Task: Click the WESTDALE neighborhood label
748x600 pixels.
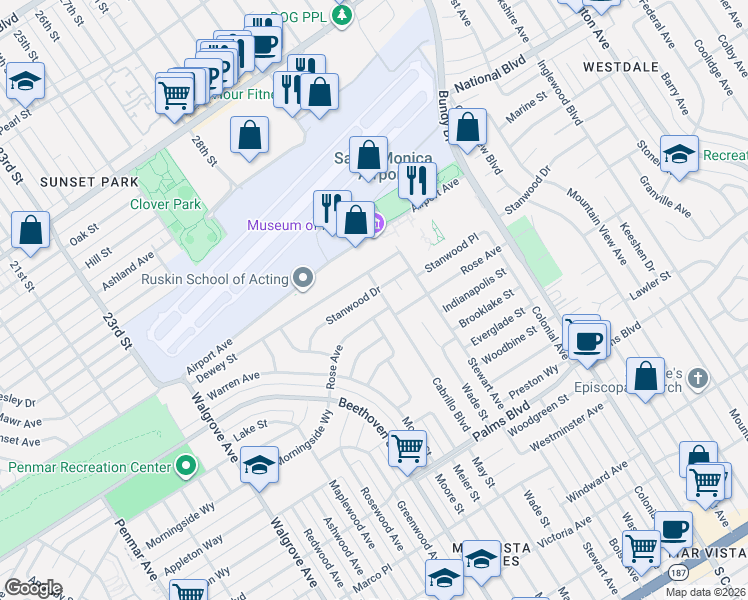Action: pyautogui.click(x=621, y=67)
